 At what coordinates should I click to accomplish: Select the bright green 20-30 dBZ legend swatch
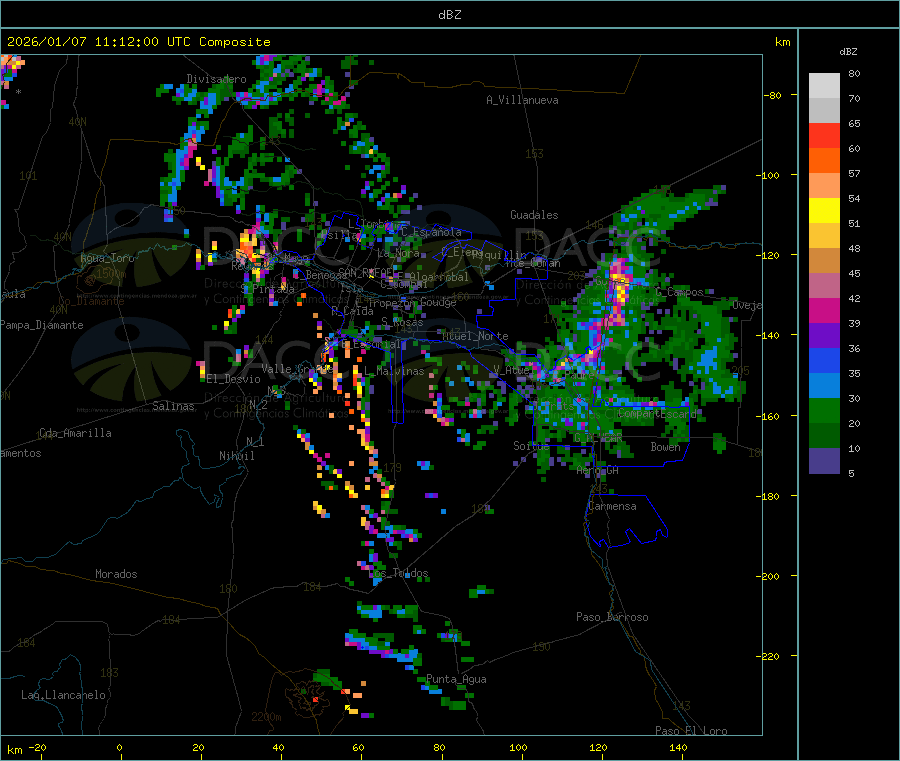tap(824, 410)
